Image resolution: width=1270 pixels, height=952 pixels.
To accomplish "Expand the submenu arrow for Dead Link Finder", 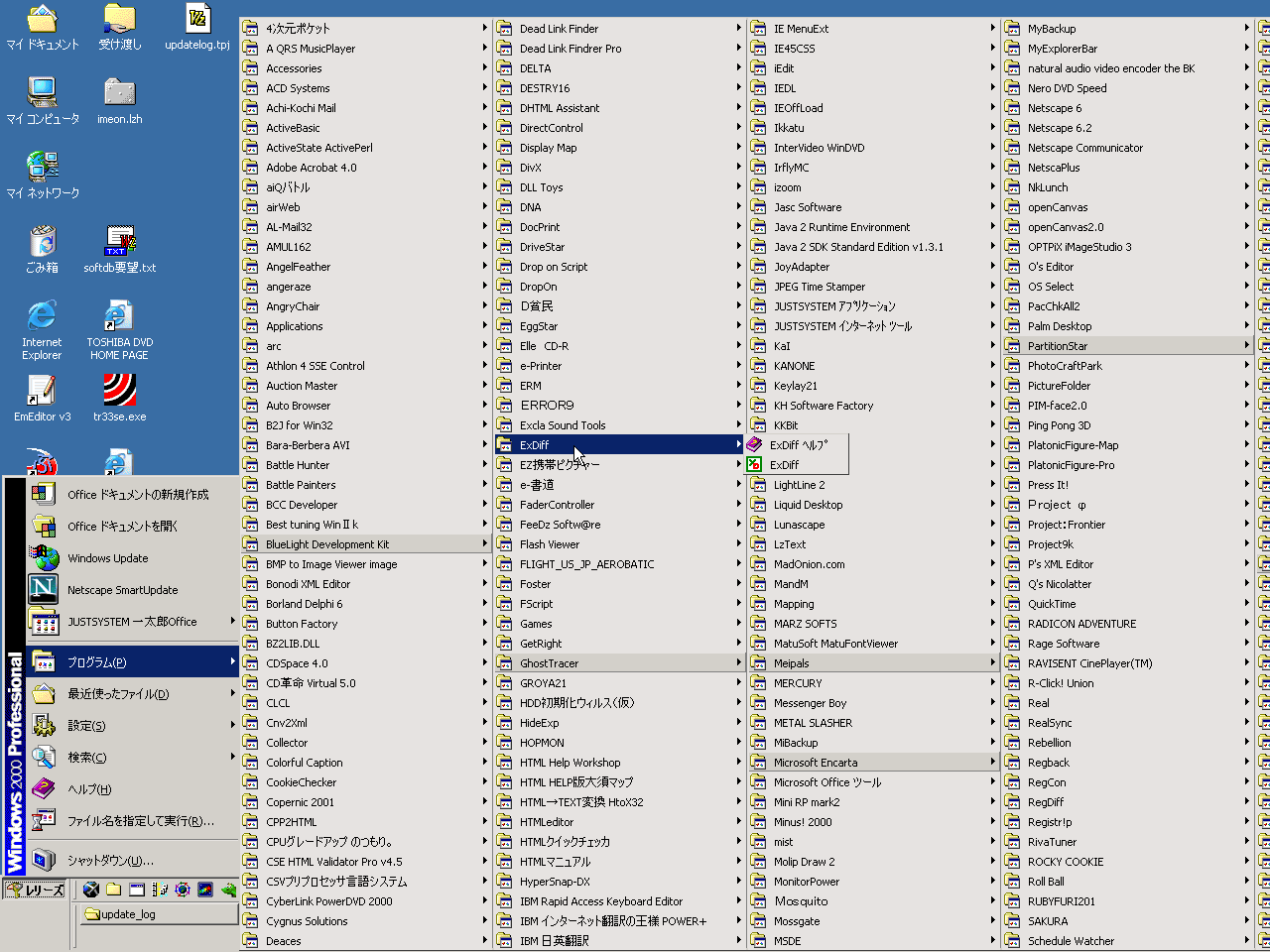I will coord(738,28).
